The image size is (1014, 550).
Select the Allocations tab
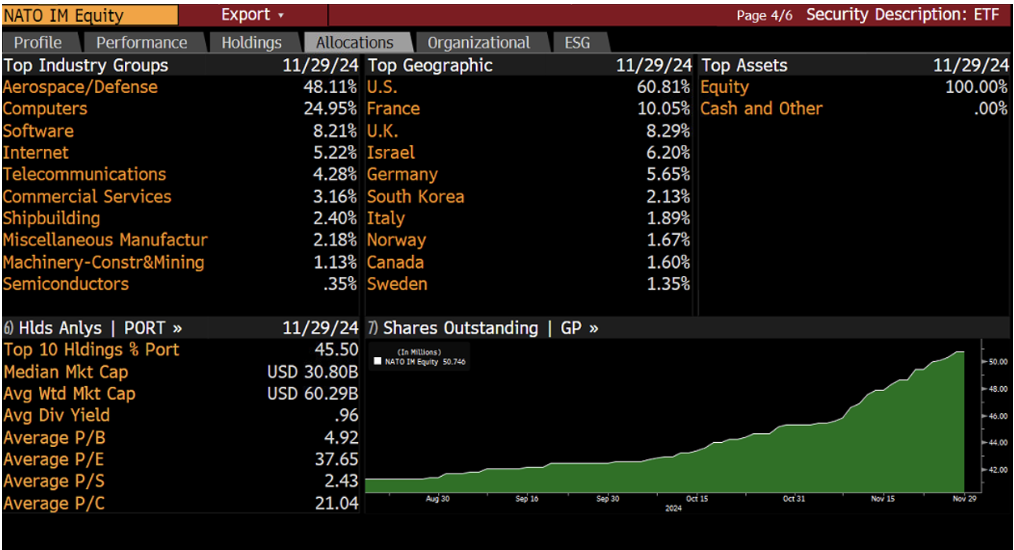[354, 43]
